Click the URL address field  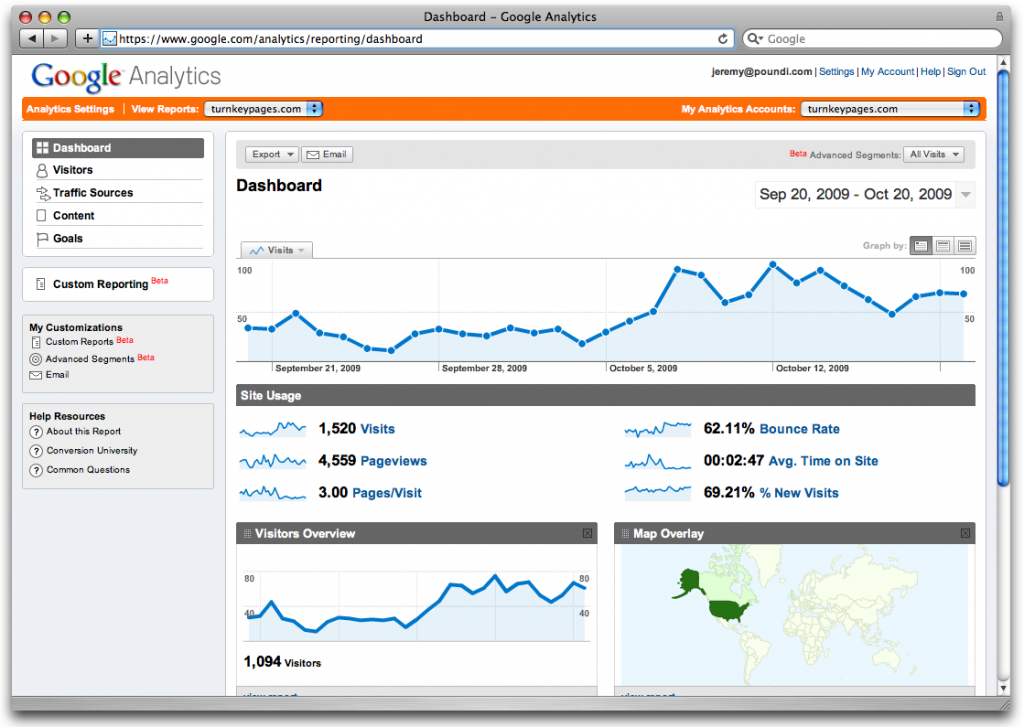[x=418, y=39]
